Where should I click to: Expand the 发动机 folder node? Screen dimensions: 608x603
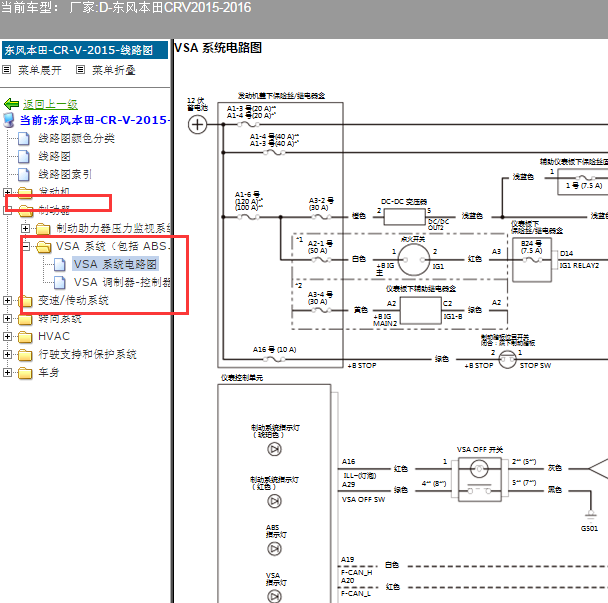(7, 192)
